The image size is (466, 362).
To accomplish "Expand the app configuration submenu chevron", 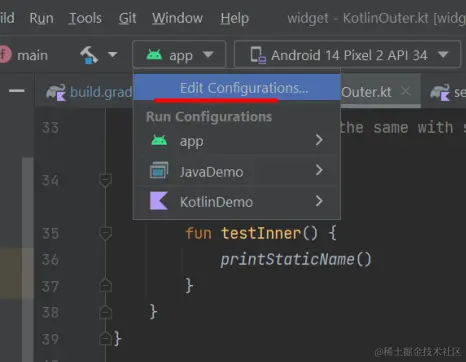I will (x=319, y=140).
